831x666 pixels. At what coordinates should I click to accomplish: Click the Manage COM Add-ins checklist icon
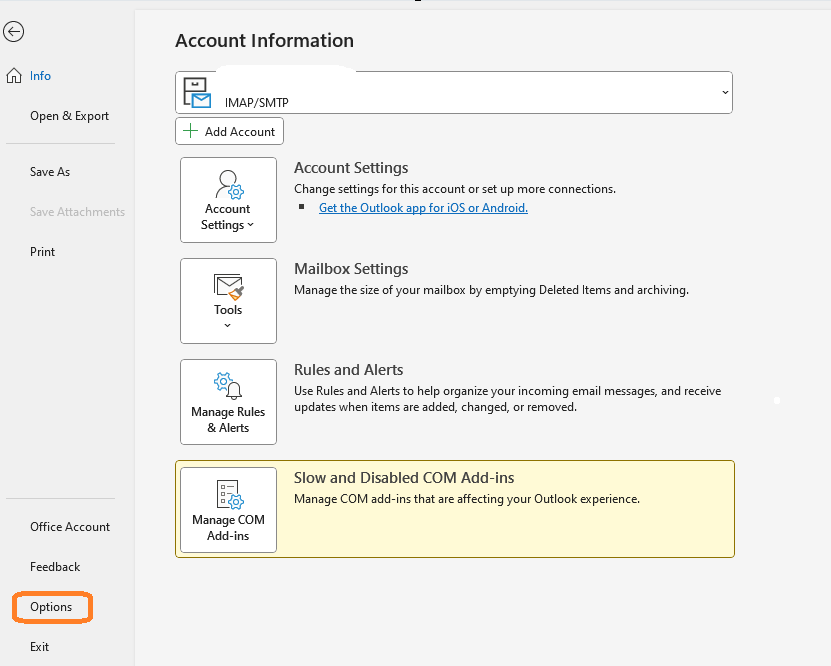point(229,494)
